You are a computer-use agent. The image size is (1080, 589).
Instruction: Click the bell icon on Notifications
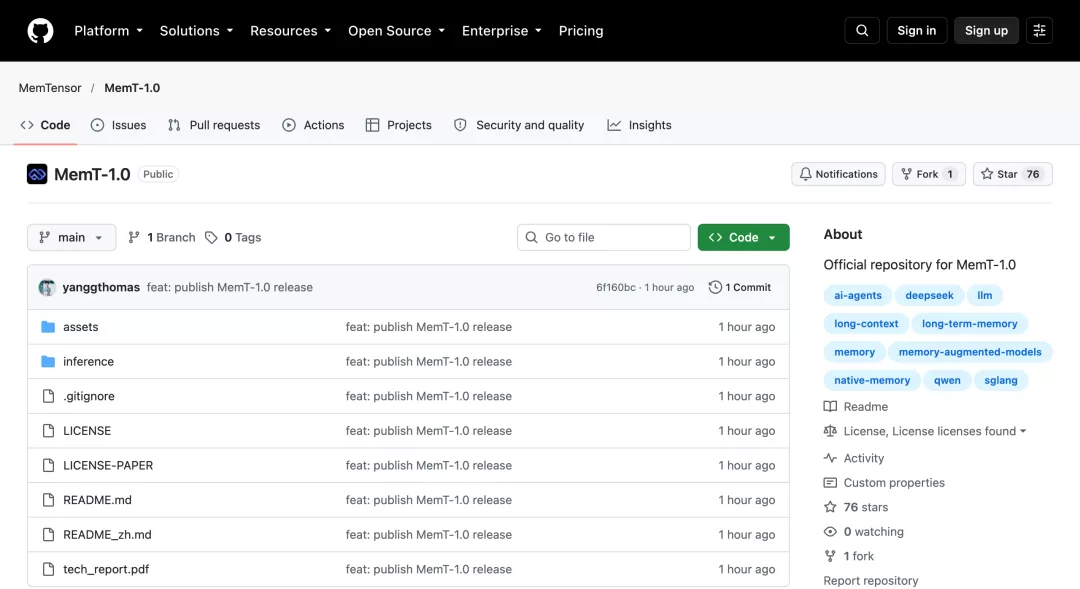pyautogui.click(x=805, y=174)
